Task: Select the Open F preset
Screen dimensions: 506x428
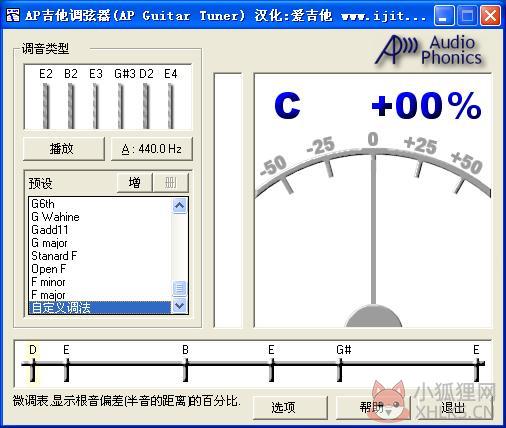Action: (x=100, y=269)
